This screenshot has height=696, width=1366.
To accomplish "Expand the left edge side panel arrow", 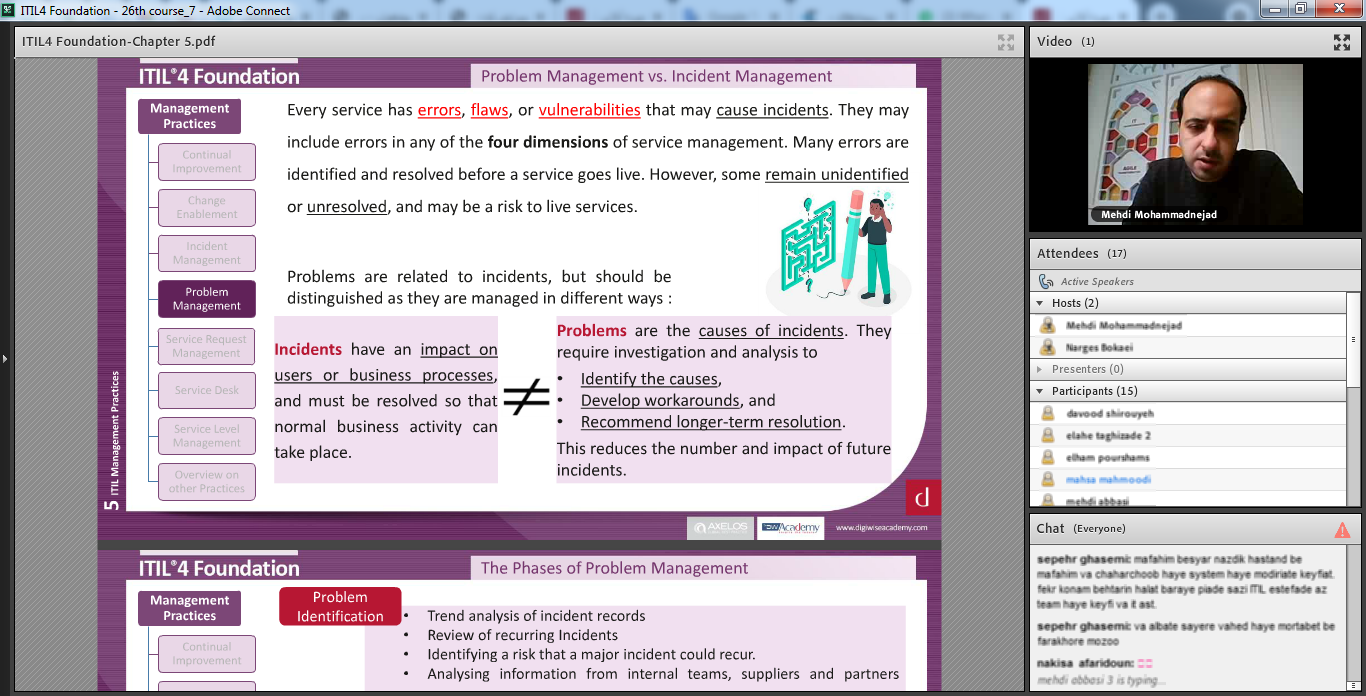I will point(5,358).
